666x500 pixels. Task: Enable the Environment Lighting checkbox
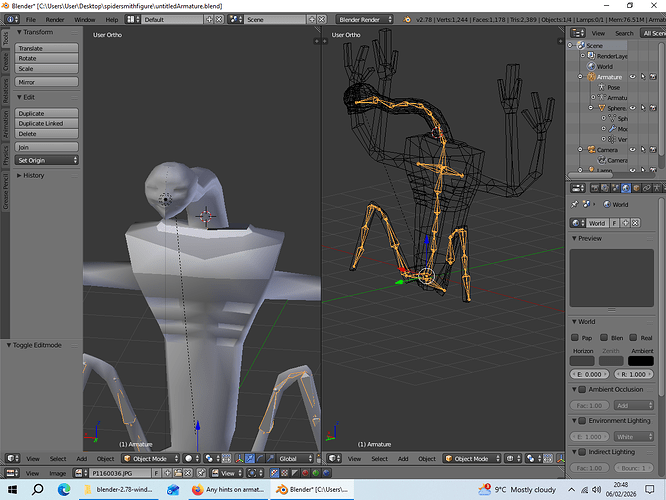[582, 421]
